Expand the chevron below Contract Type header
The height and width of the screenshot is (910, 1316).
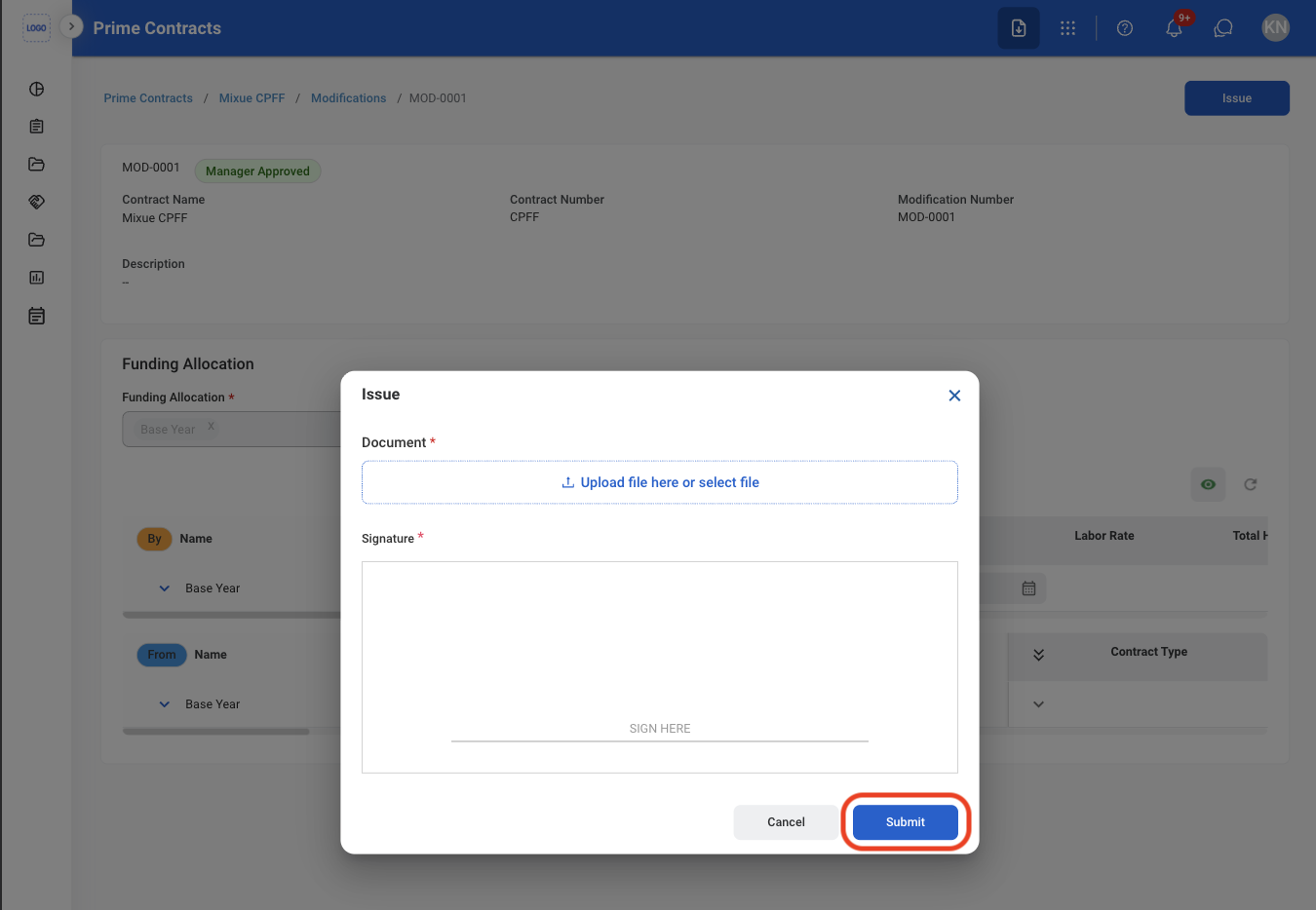tap(1038, 704)
